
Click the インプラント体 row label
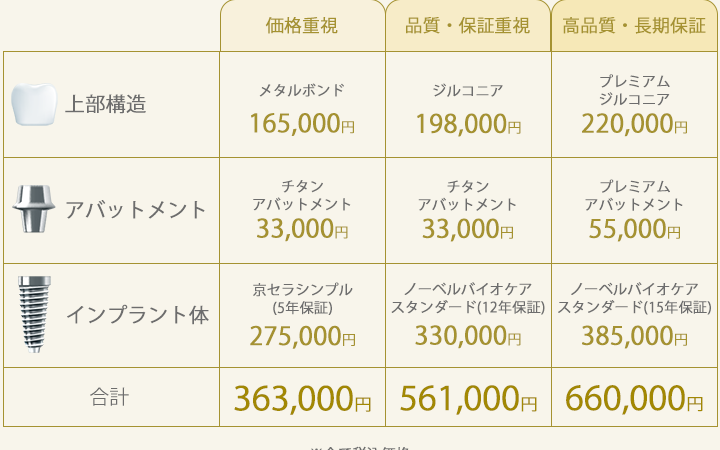[x=137, y=315]
